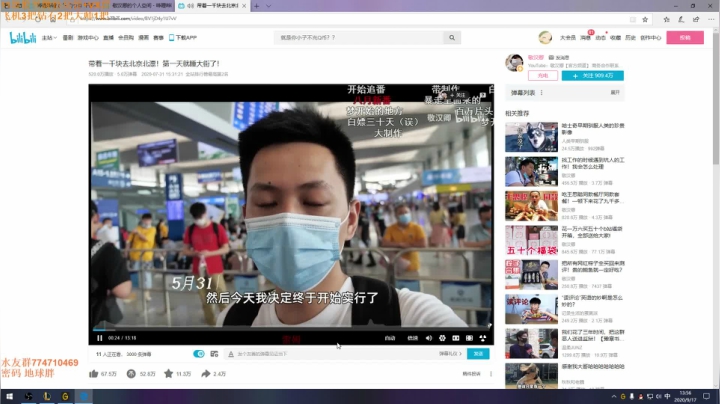Open the 主站 dropdown in navigation

click(49, 38)
